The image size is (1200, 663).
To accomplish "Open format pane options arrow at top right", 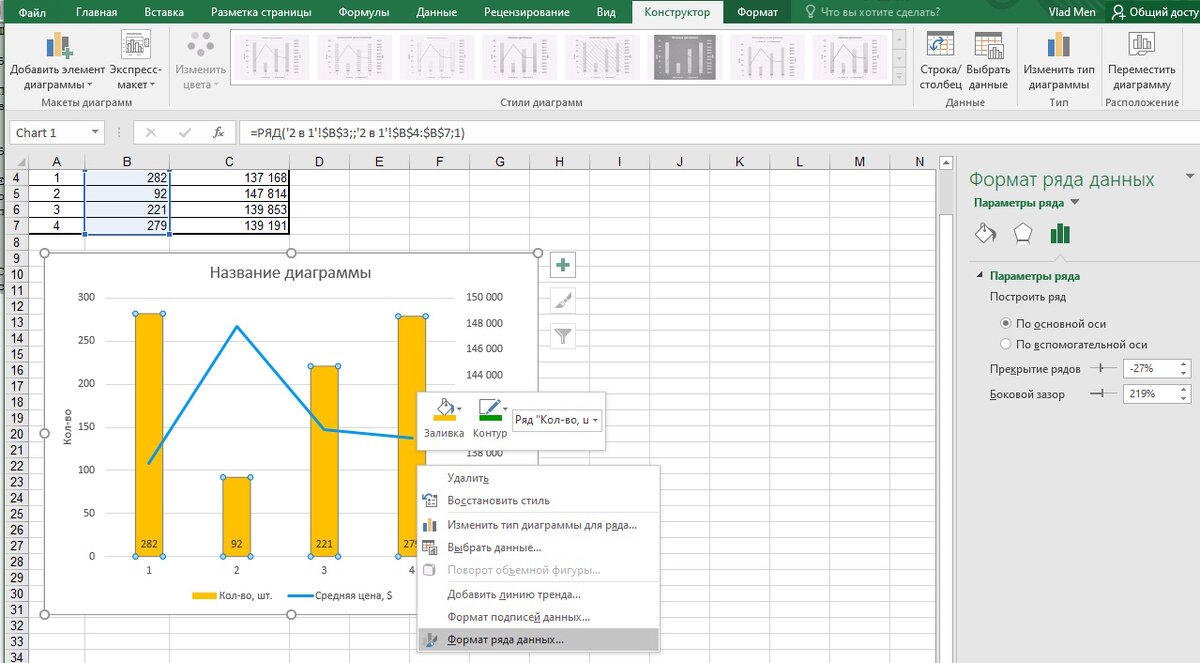I will 1189,176.
